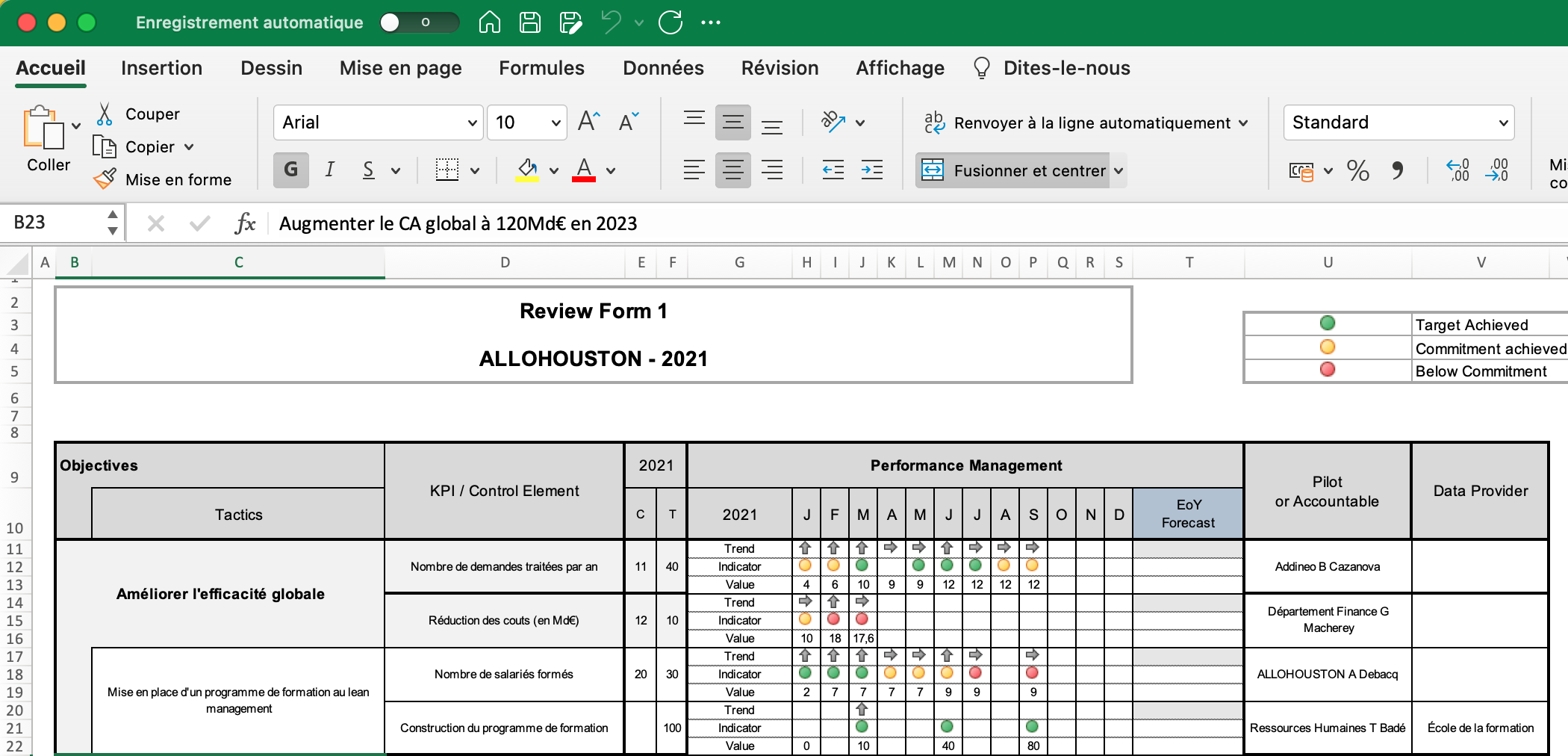Toggle bold with the G button
1568x756 pixels.
pyautogui.click(x=290, y=170)
